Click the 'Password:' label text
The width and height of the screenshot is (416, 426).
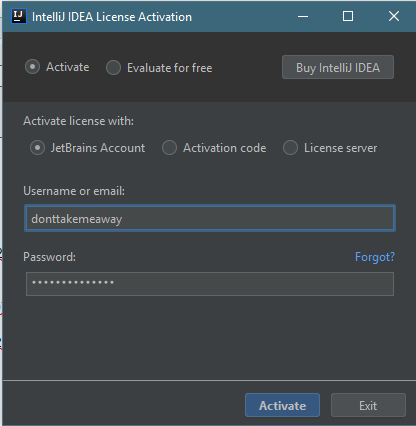[49, 257]
